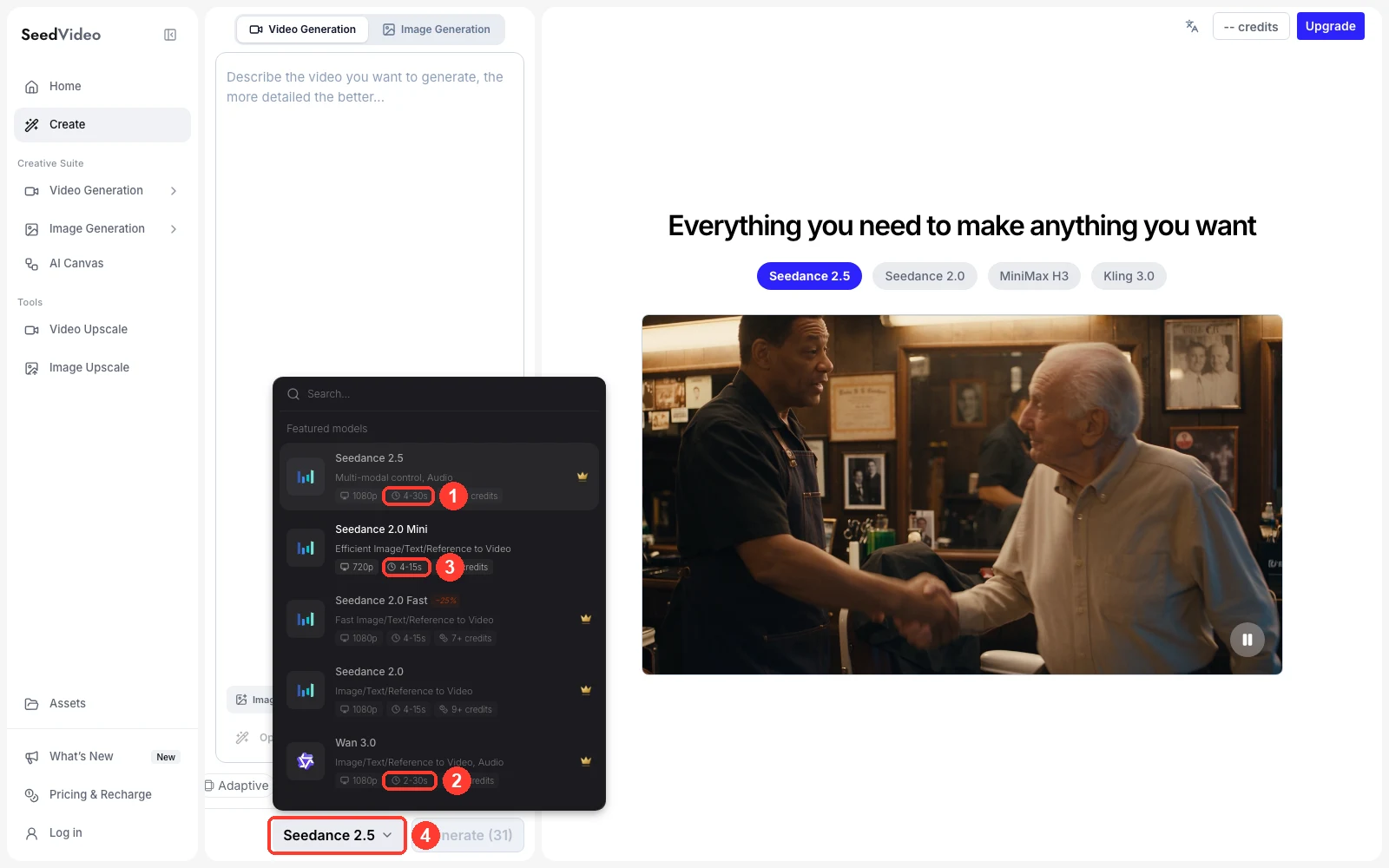
Task: Expand the Image Generation sidebar chevron
Action: pos(174,229)
